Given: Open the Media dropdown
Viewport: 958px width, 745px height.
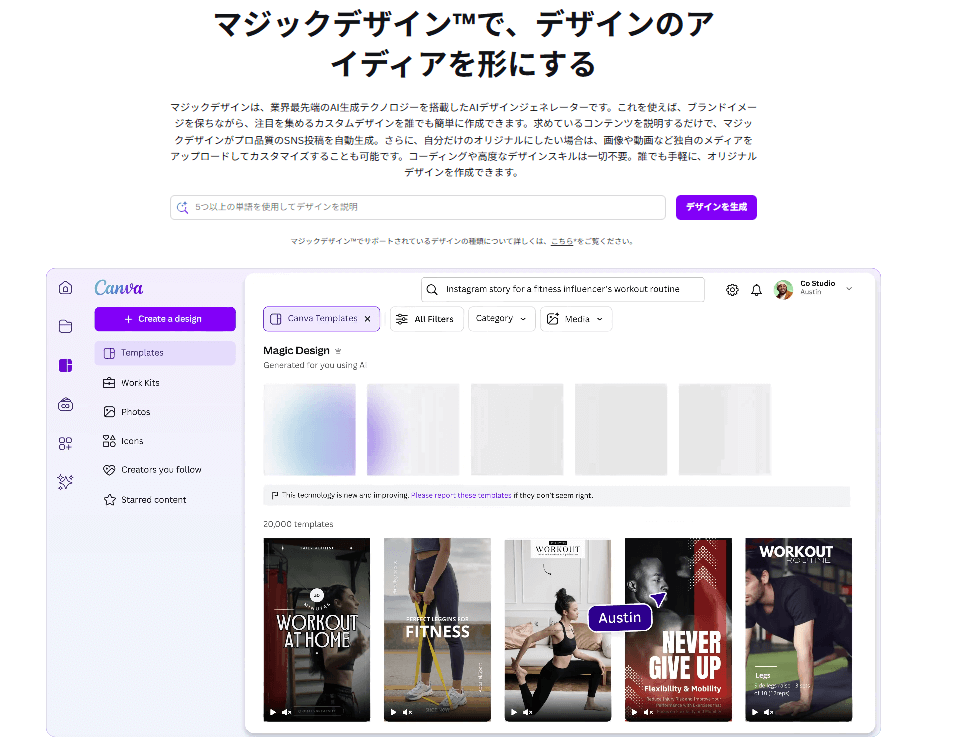Looking at the screenshot, I should (576, 319).
